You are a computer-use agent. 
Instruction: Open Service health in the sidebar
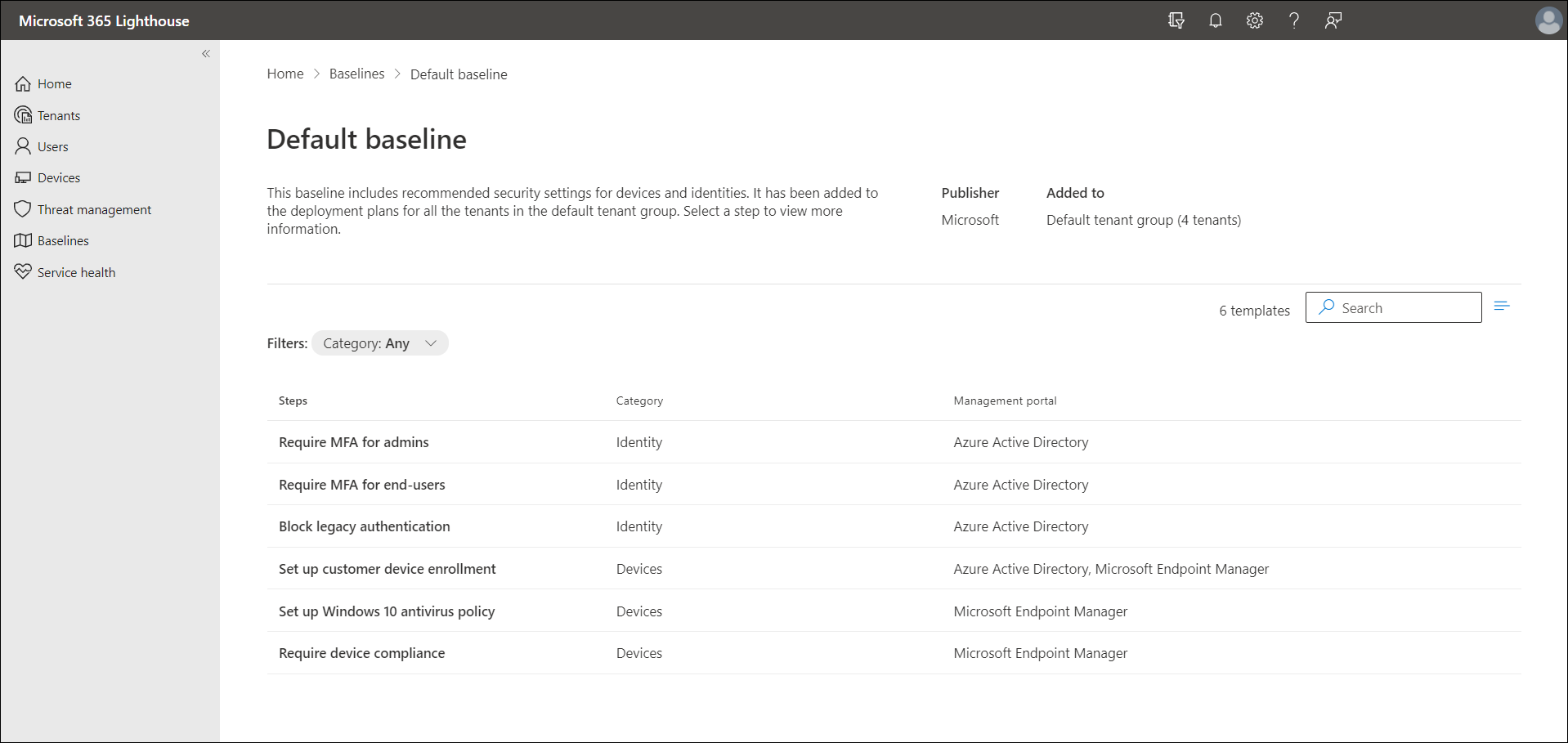tap(77, 272)
